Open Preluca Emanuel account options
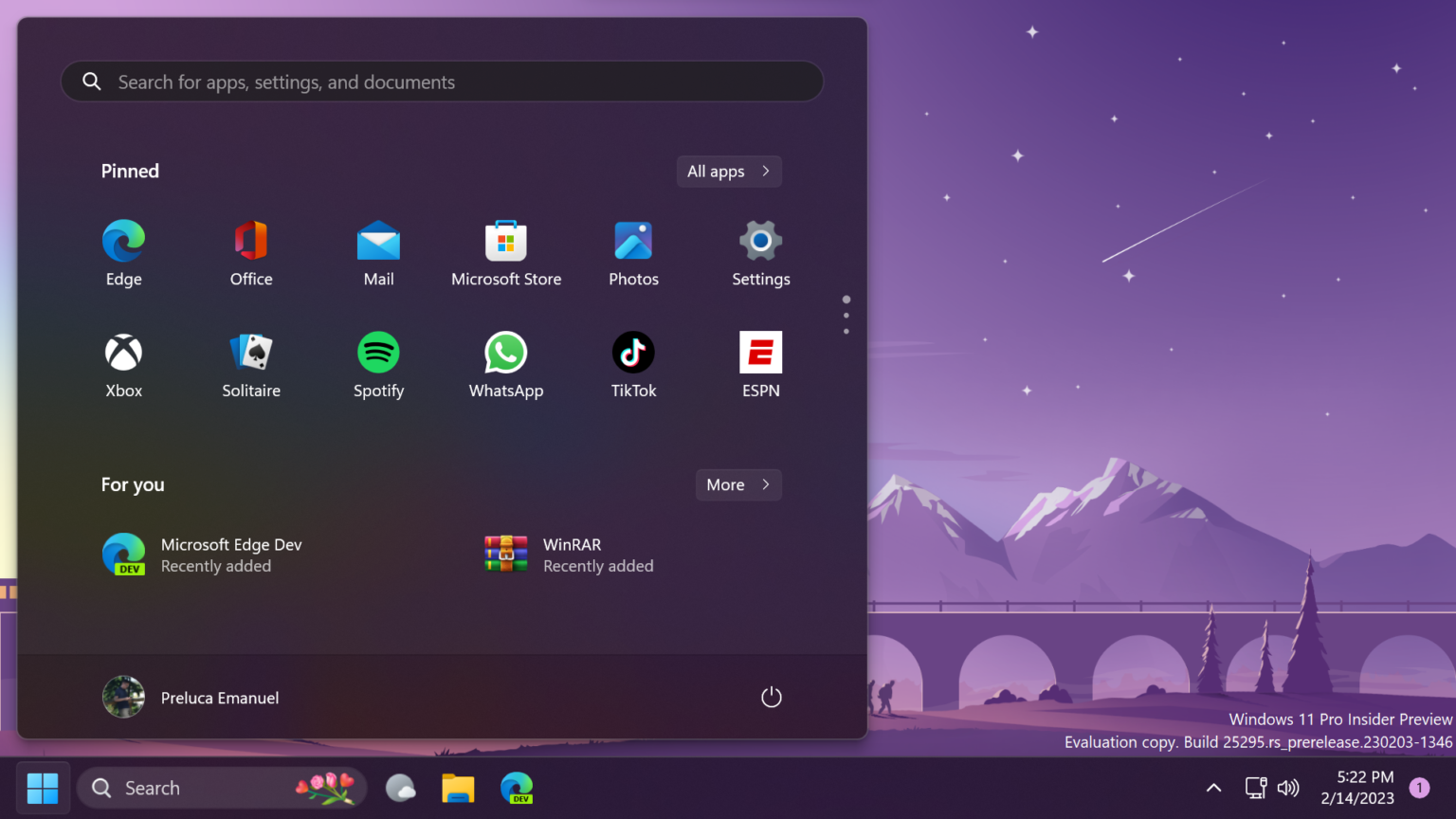 tap(191, 697)
